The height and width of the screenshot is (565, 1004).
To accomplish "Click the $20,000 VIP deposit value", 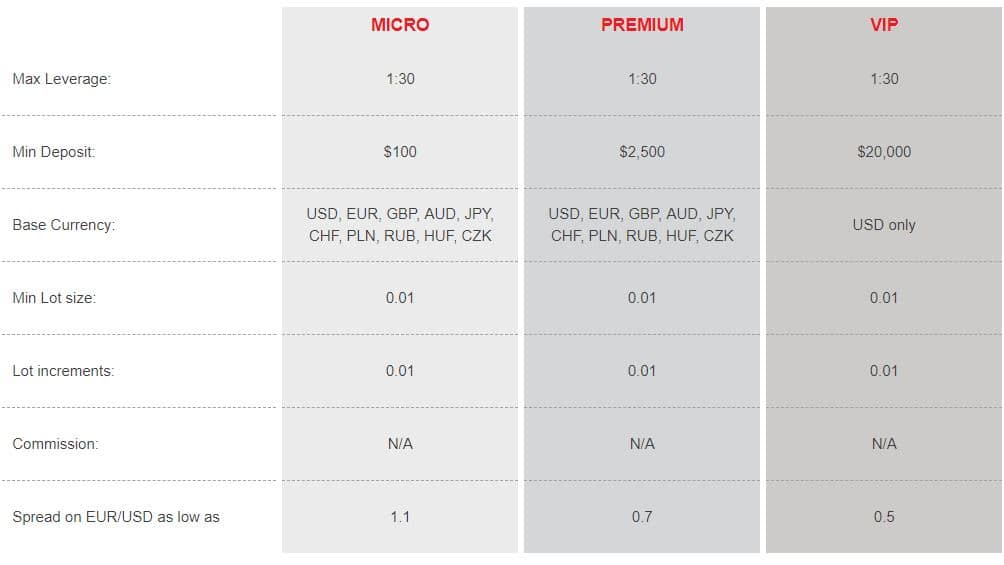I will pos(884,152).
